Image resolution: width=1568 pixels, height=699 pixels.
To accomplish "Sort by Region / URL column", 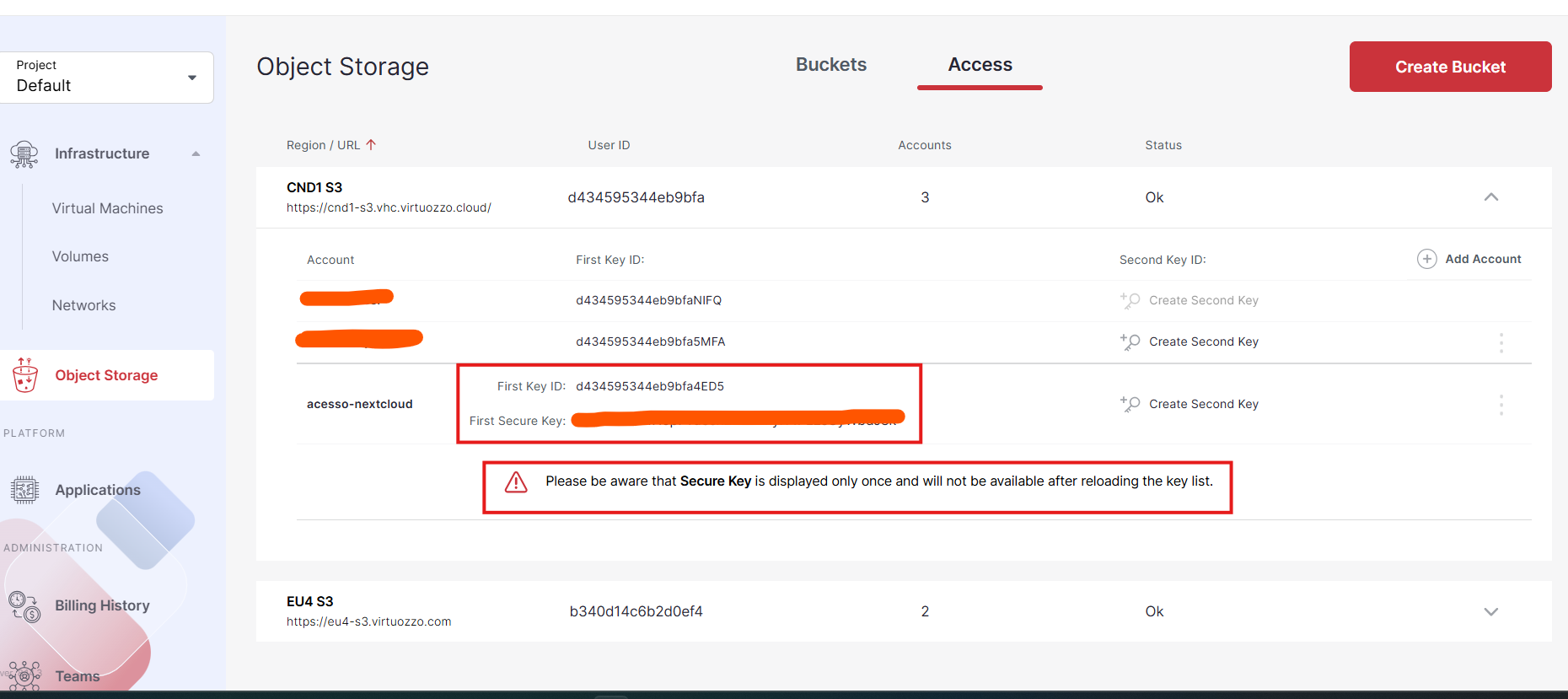I will [323, 145].
